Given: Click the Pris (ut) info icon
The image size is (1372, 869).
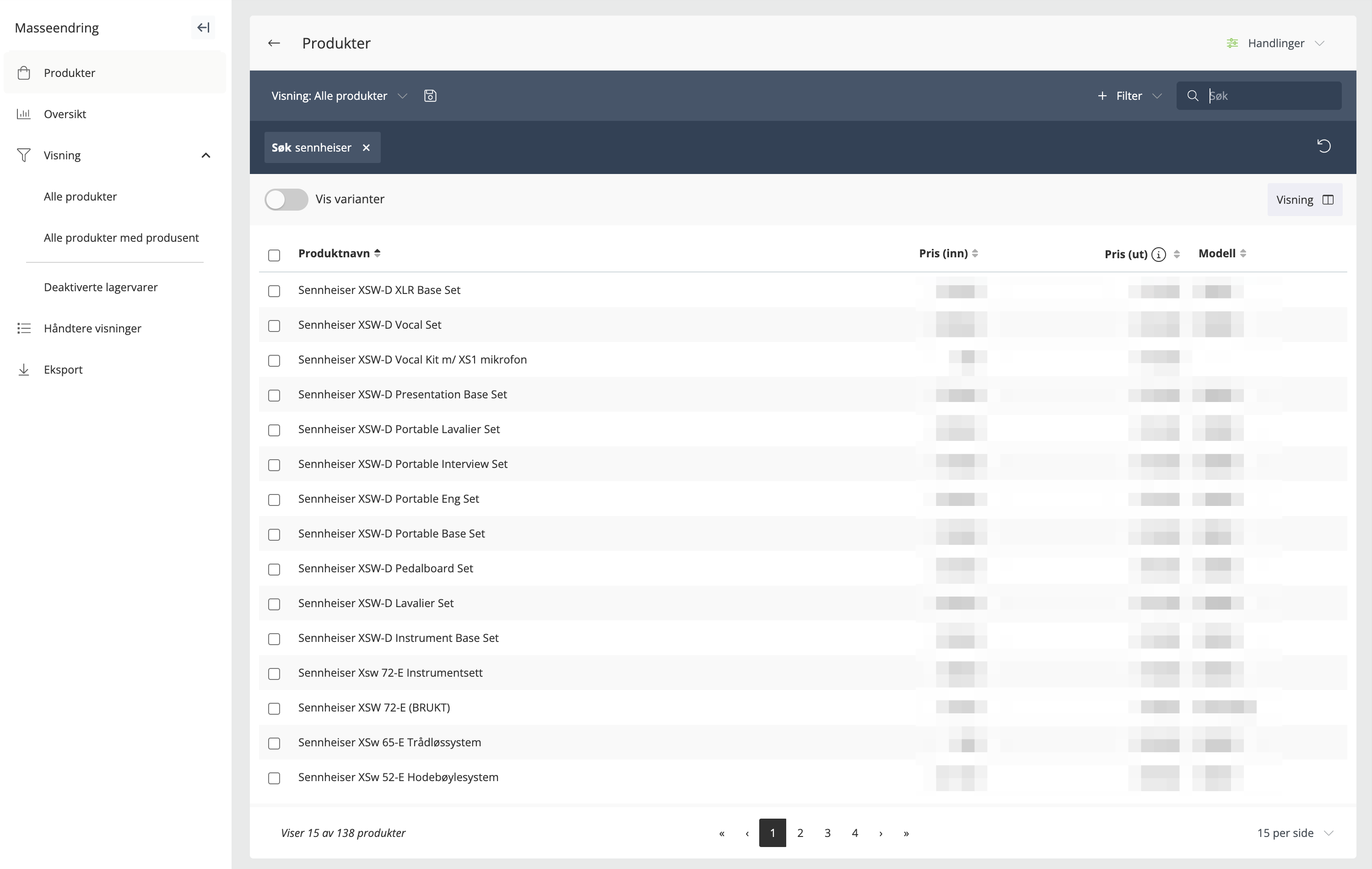Looking at the screenshot, I should pos(1158,254).
